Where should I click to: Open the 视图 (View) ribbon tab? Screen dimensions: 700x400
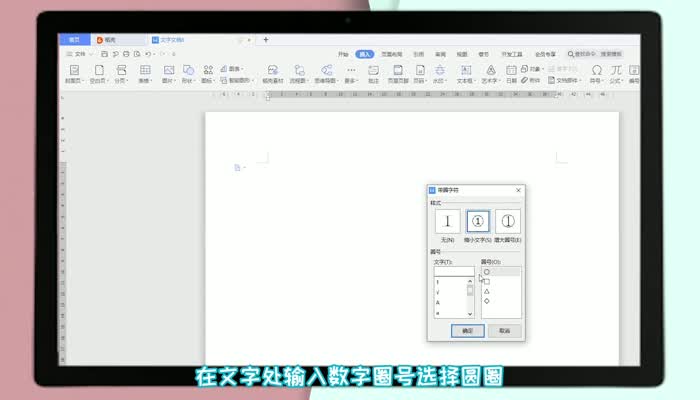click(462, 54)
